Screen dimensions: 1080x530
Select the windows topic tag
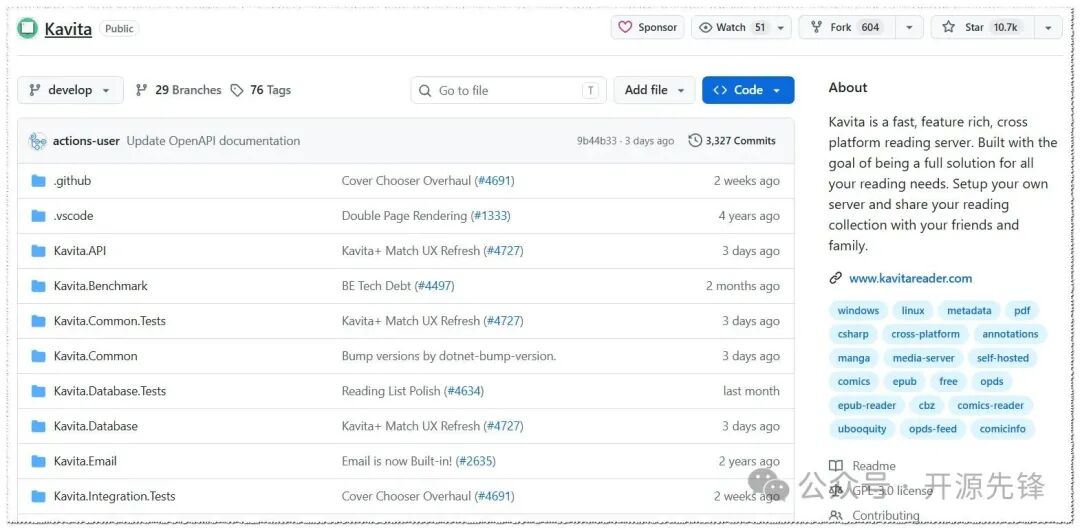(858, 311)
